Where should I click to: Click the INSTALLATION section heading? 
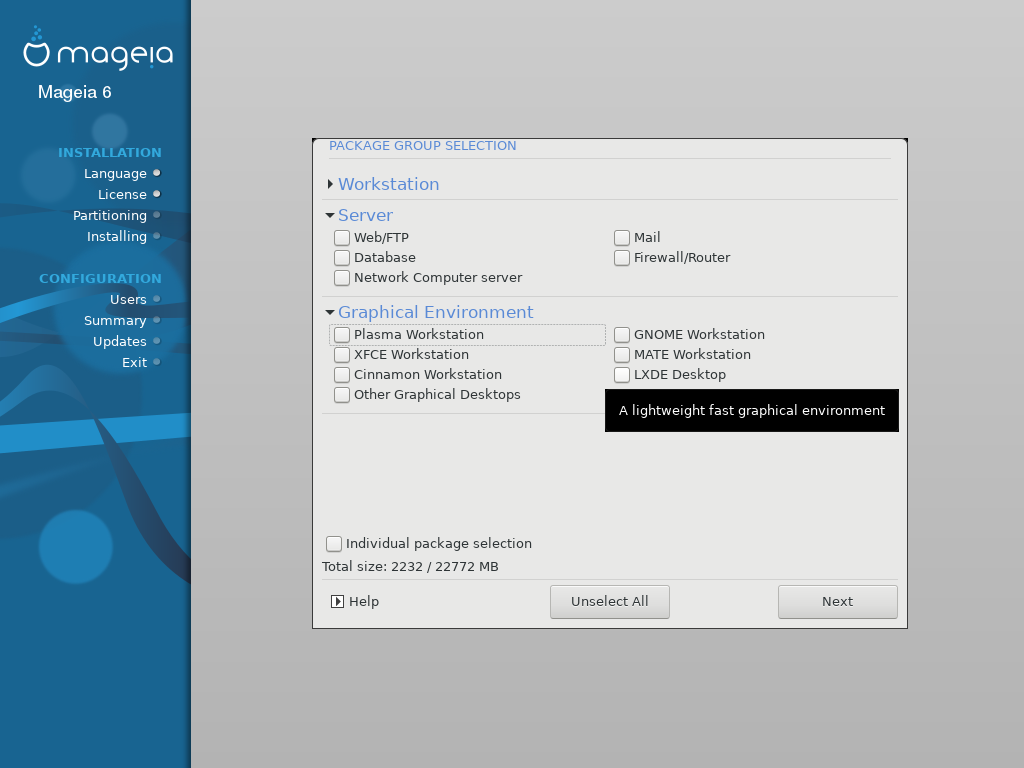(110, 153)
